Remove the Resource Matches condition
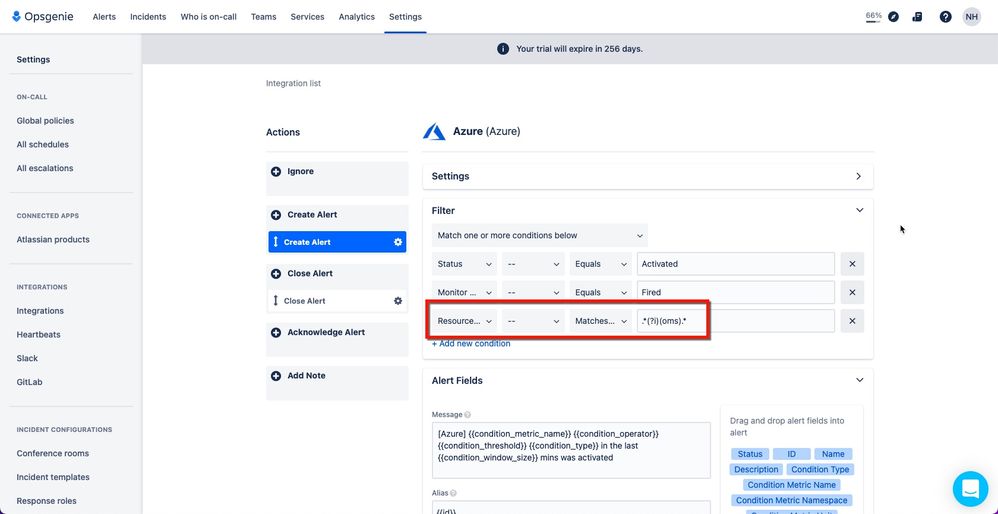 pos(852,321)
